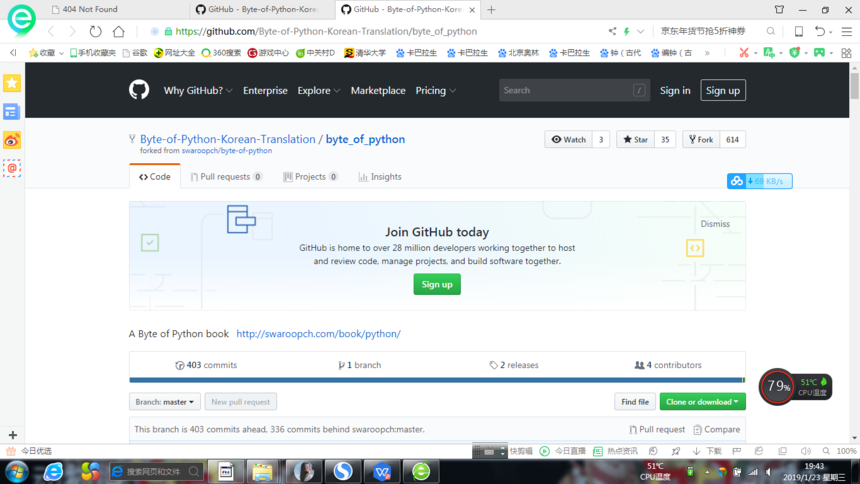Launch Internet Explorer from the taskbar
The width and height of the screenshot is (860, 484).
pyautogui.click(x=53, y=471)
